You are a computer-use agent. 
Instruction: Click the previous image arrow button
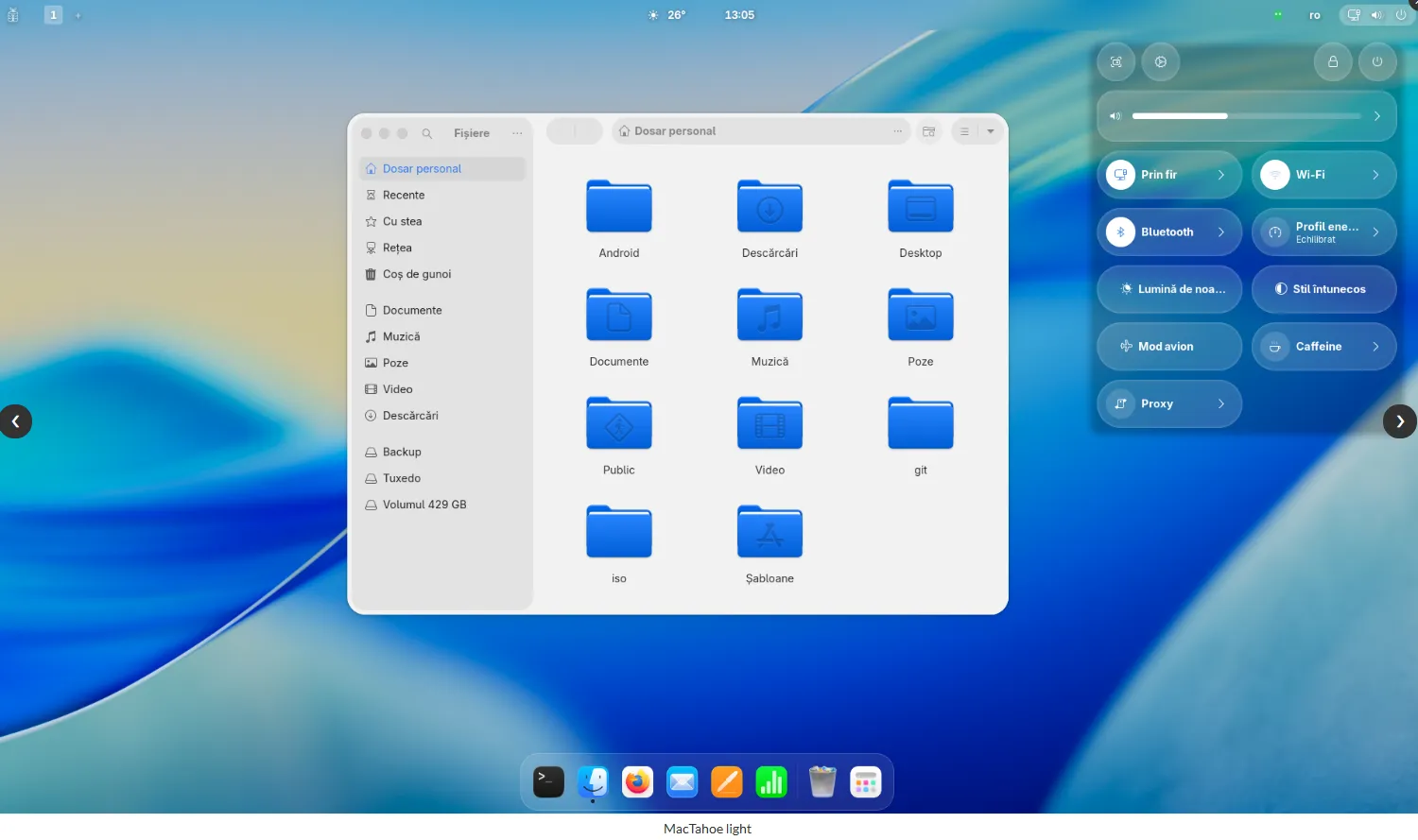[16, 421]
